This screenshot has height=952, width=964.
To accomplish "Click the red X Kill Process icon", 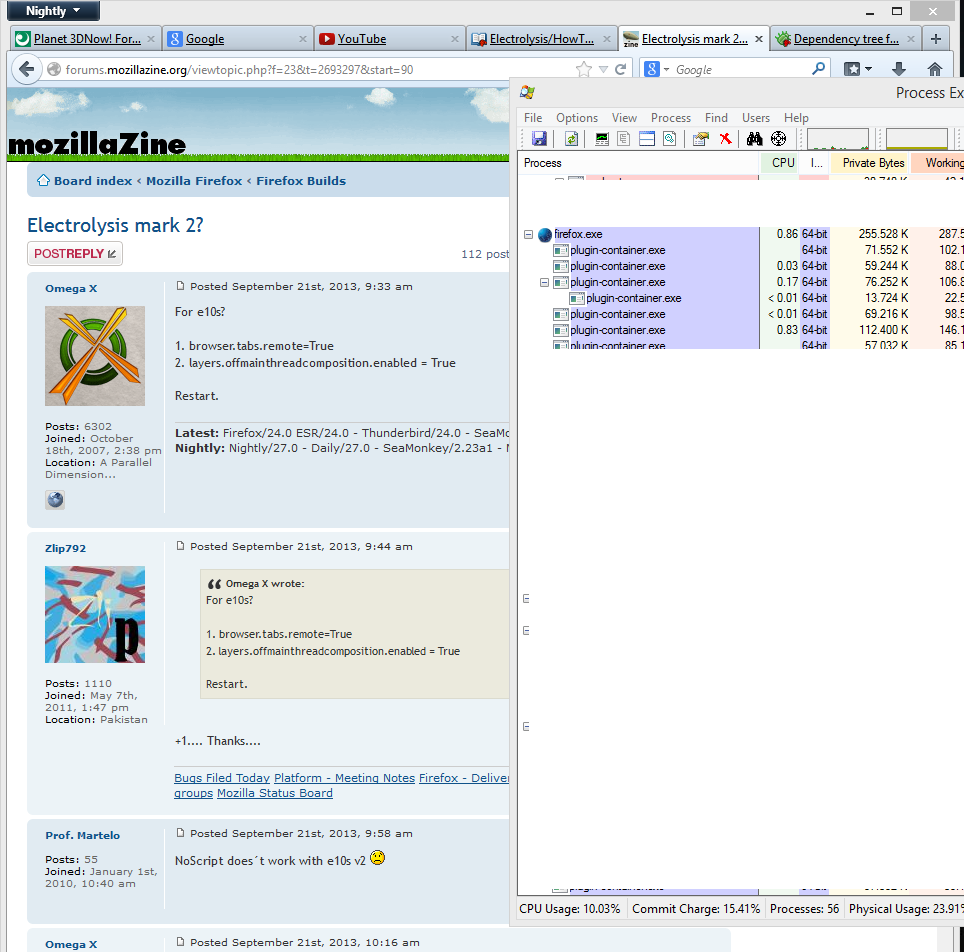I will 725,138.
